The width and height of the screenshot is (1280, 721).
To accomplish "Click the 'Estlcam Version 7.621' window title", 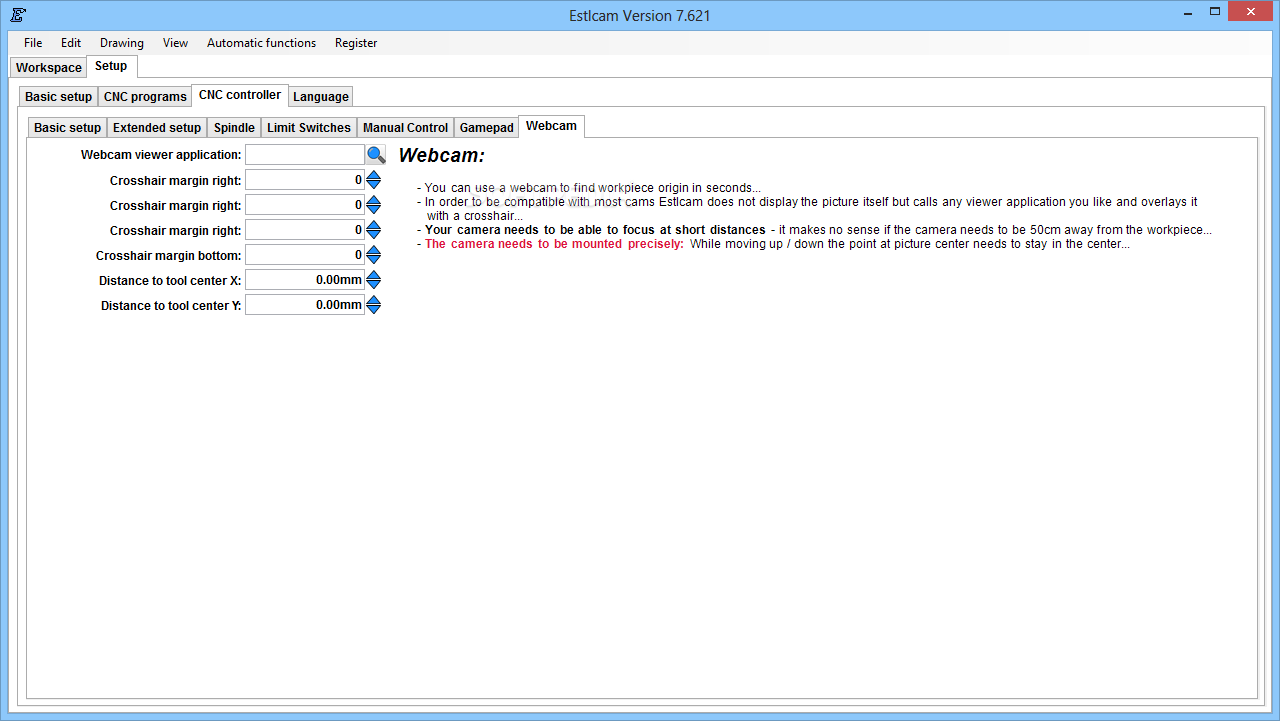I will (639, 16).
